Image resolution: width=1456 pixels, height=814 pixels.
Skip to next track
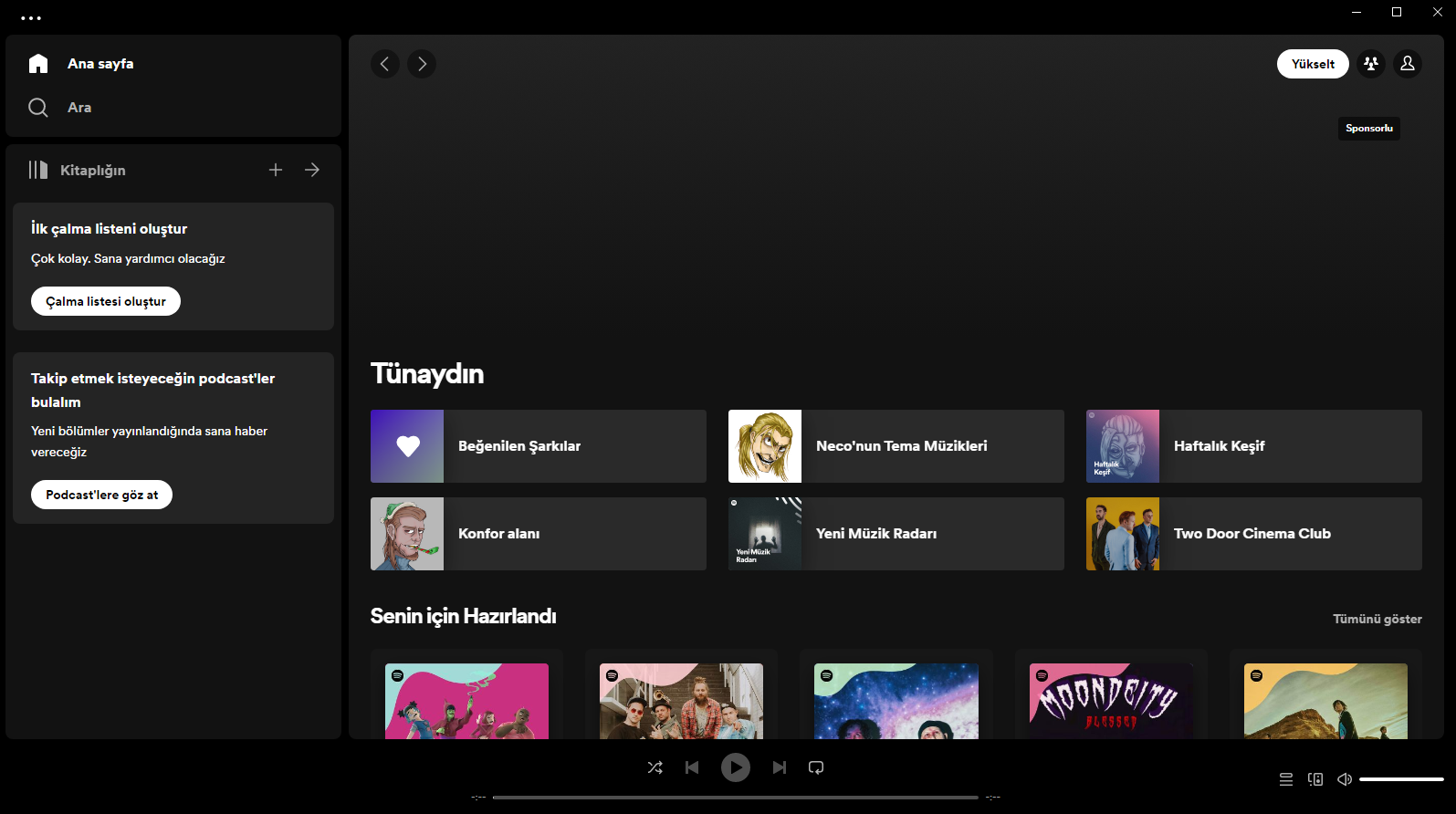pos(780,767)
